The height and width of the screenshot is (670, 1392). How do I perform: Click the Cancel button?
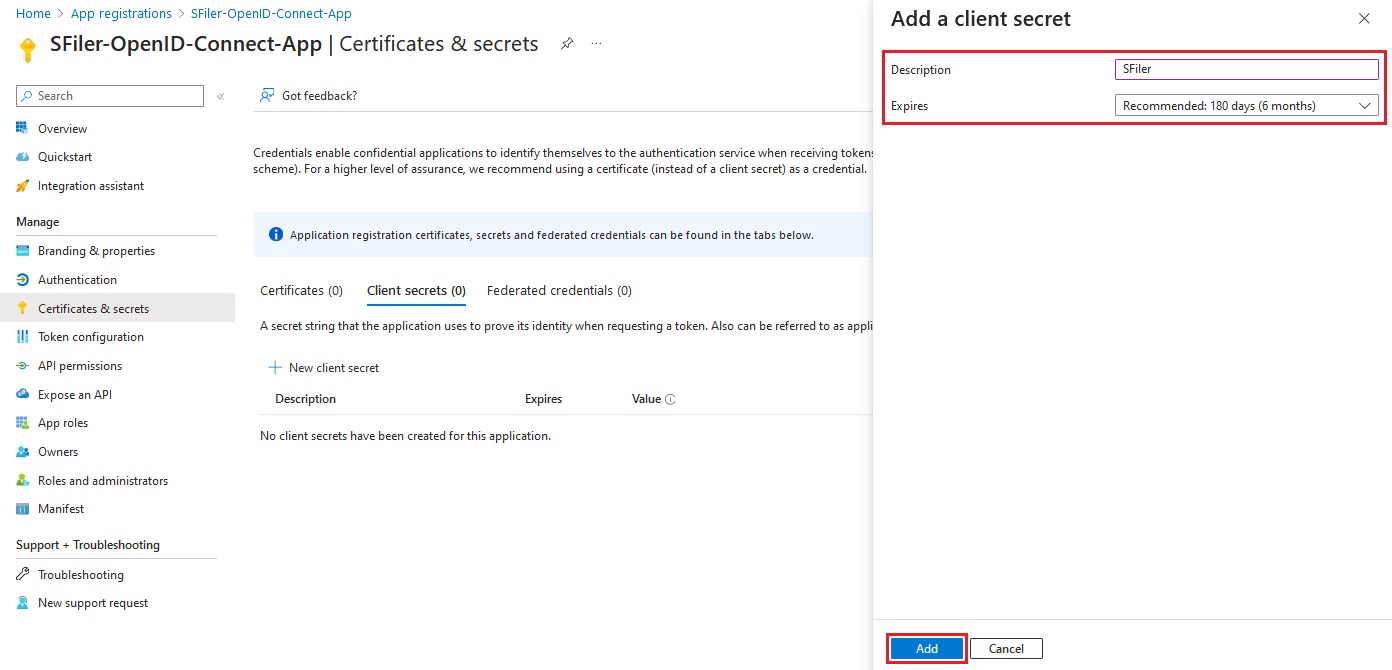coord(1006,649)
